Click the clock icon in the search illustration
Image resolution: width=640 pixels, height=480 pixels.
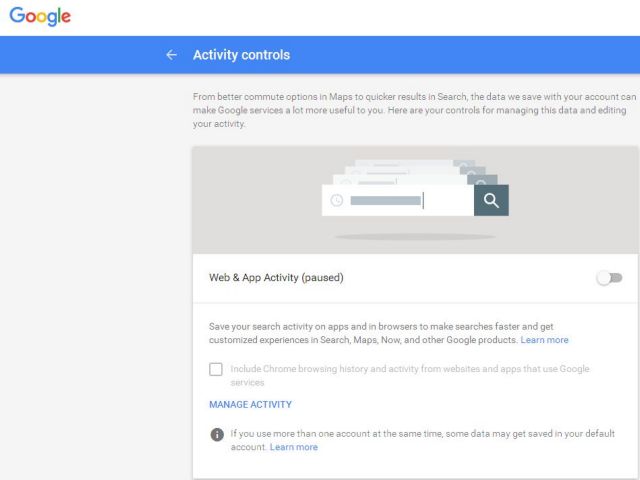(337, 200)
